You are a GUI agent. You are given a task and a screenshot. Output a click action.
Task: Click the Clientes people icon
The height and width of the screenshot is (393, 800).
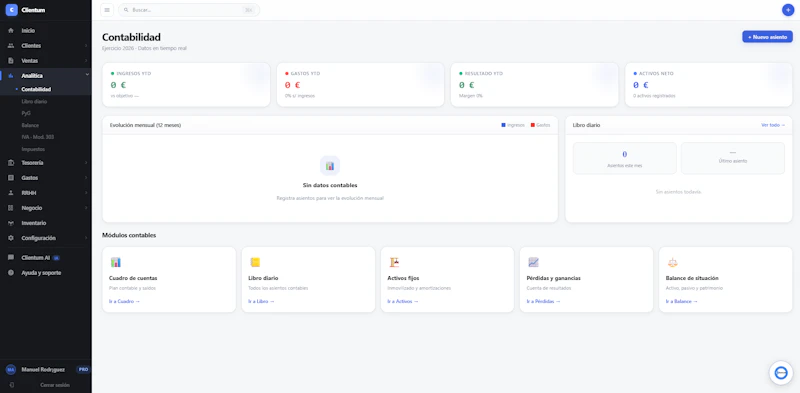11,46
